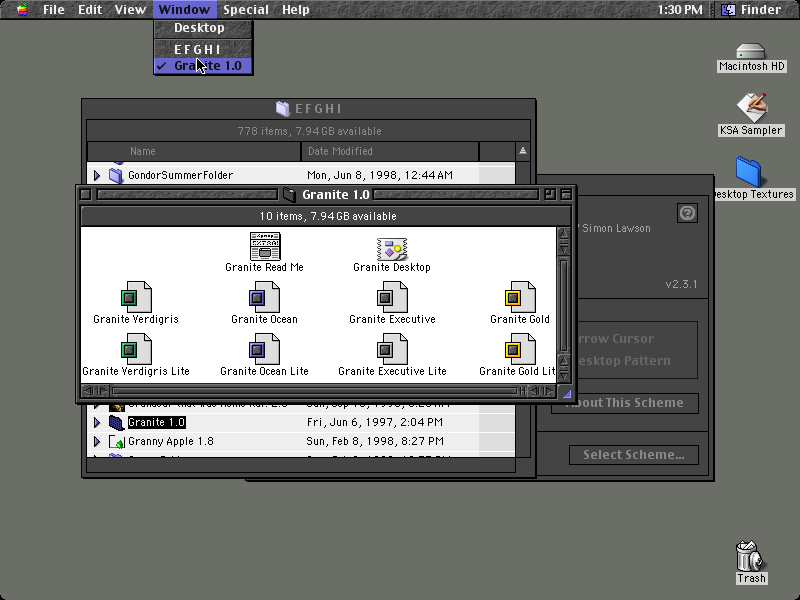Click the Window menu title
This screenshot has width=800, height=600.
click(184, 9)
